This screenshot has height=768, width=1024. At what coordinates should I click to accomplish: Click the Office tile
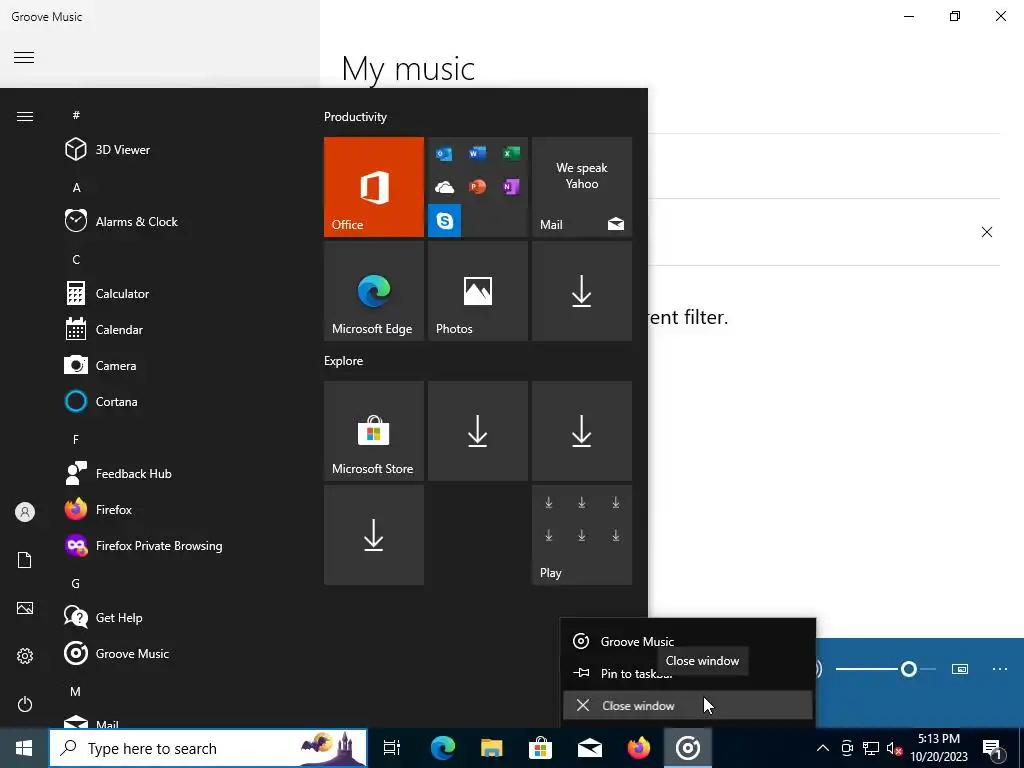pyautogui.click(x=374, y=187)
